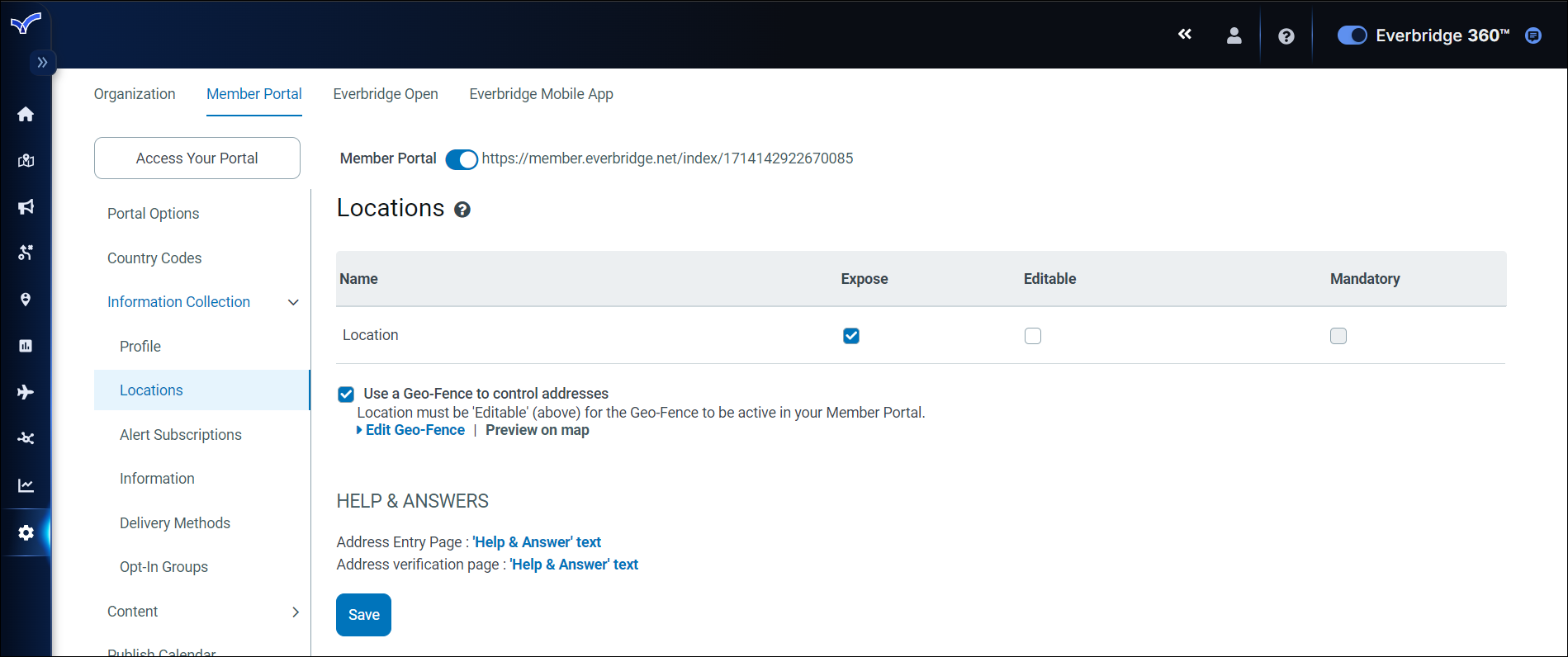Open Information Collection menu label
The width and height of the screenshot is (1568, 657).
(x=178, y=302)
